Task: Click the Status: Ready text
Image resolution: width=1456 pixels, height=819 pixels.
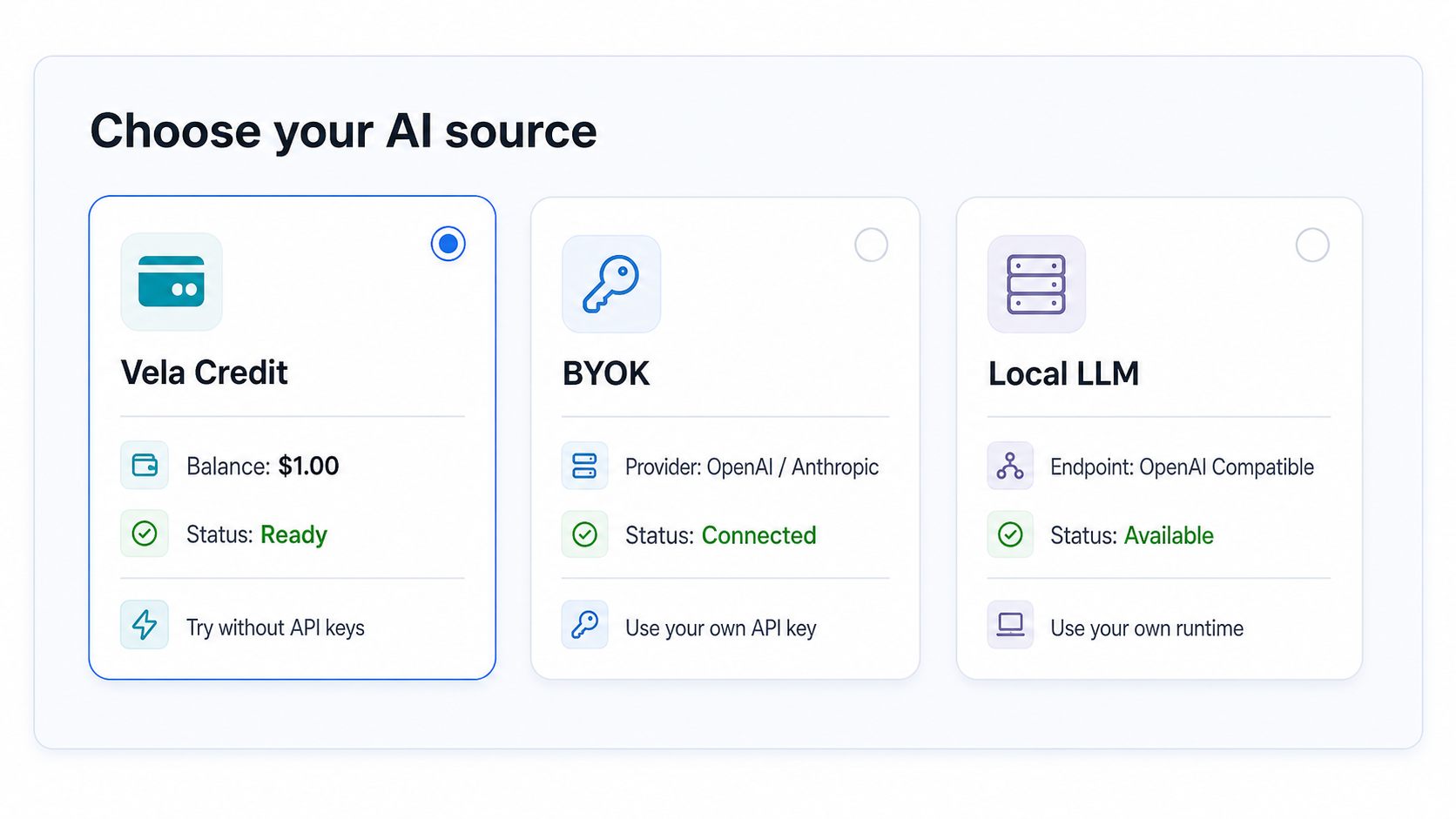Action: (257, 534)
